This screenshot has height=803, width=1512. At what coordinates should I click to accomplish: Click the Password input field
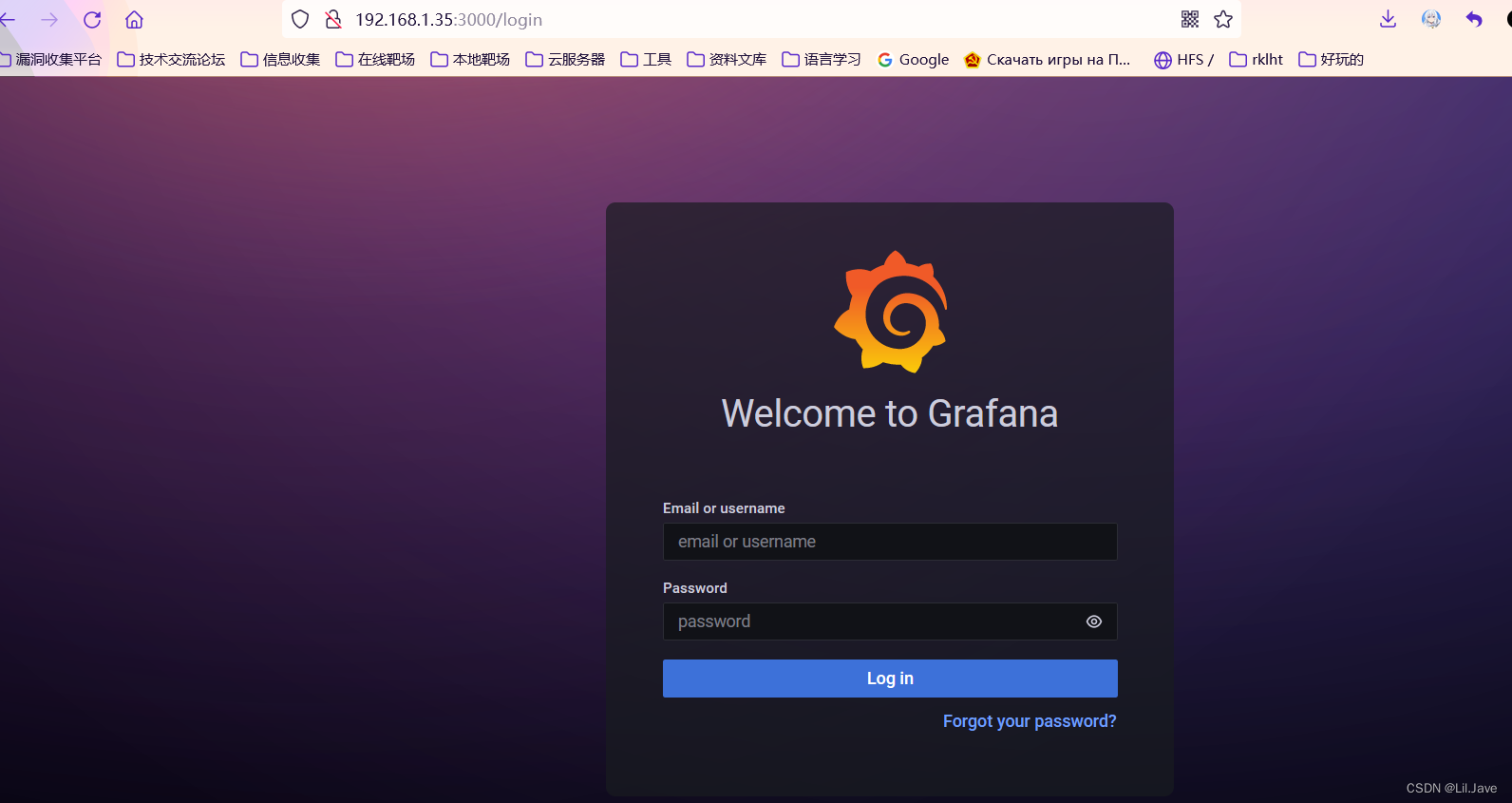pyautogui.click(x=890, y=621)
